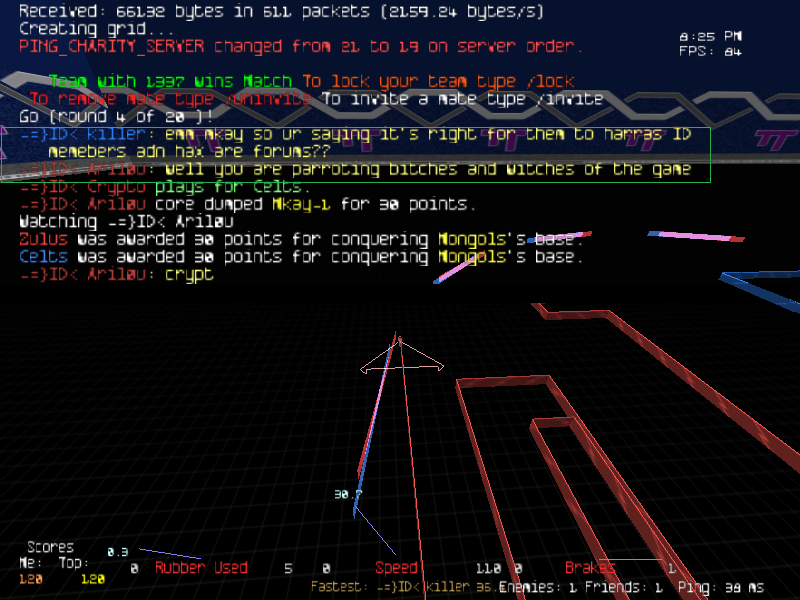Click the lightcycle arrow marker at center
Viewport: 800px width, 600px height.
[x=402, y=358]
